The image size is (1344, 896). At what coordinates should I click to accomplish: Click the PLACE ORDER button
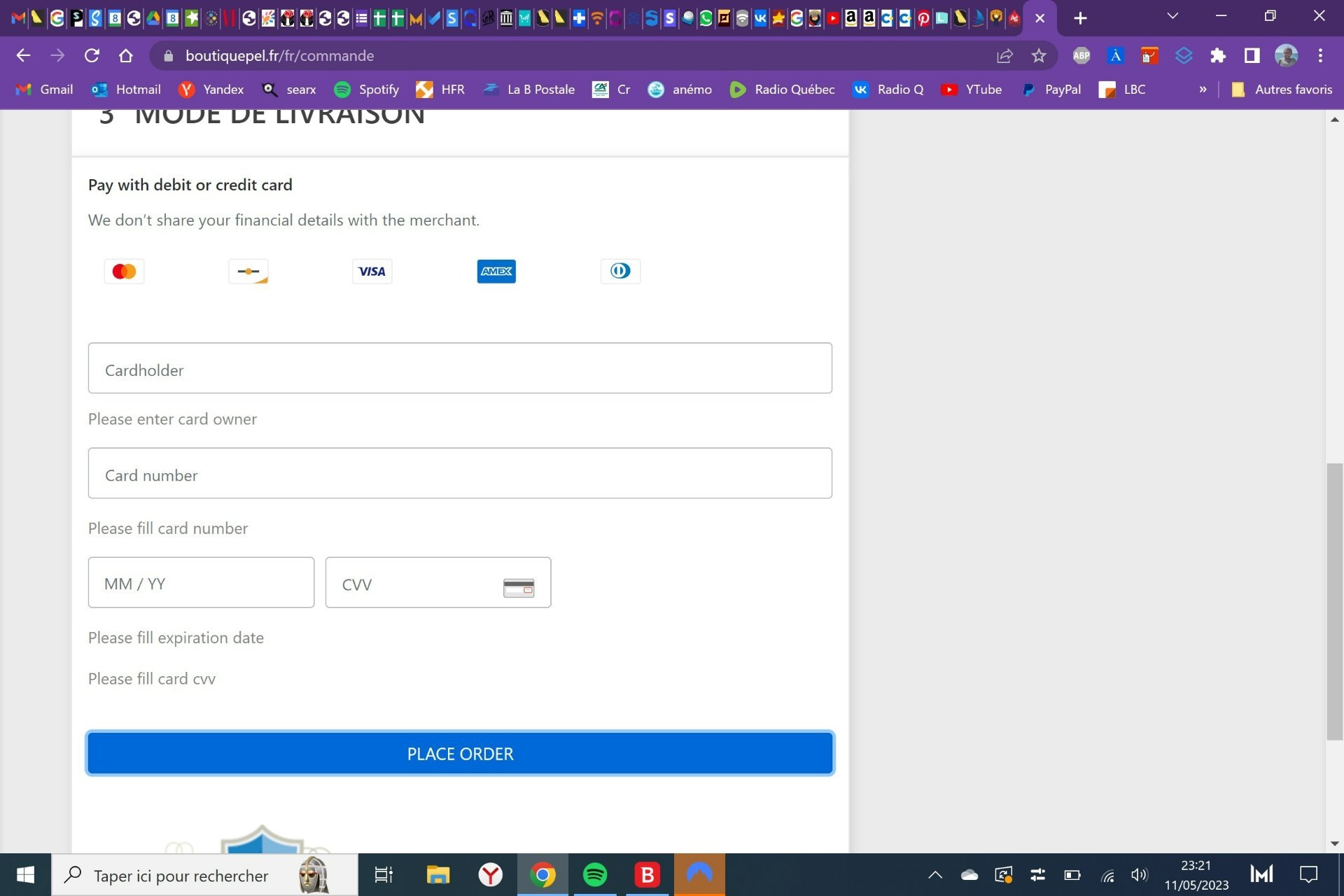460,753
